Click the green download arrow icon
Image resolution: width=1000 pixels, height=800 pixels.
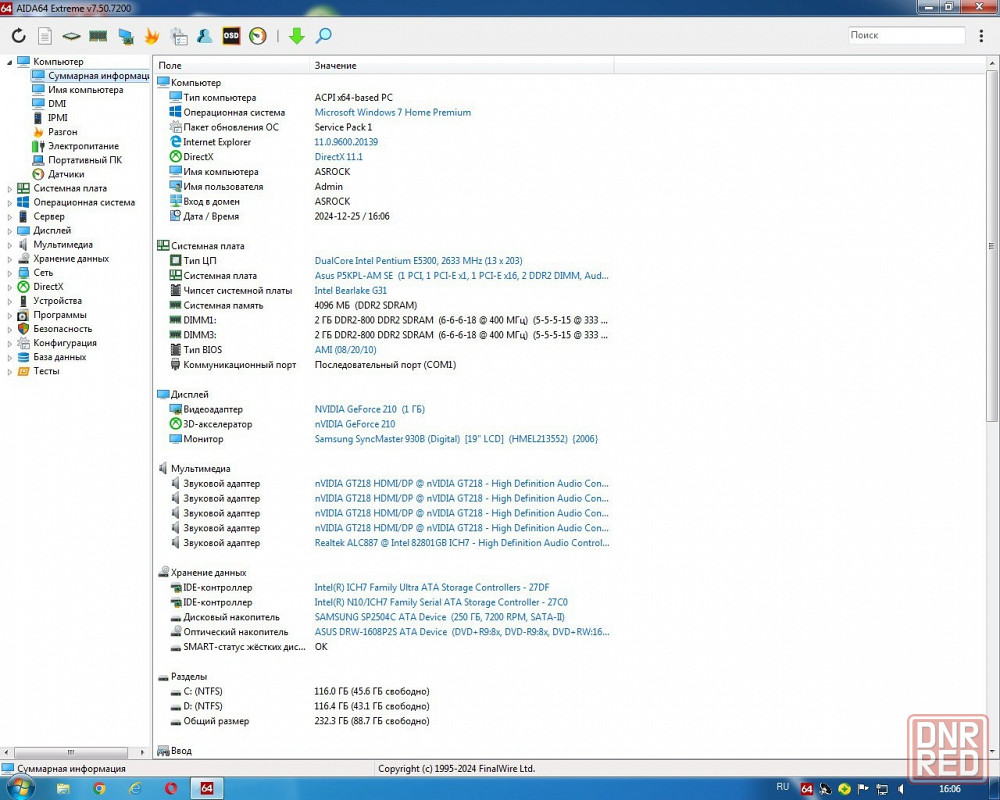point(297,36)
